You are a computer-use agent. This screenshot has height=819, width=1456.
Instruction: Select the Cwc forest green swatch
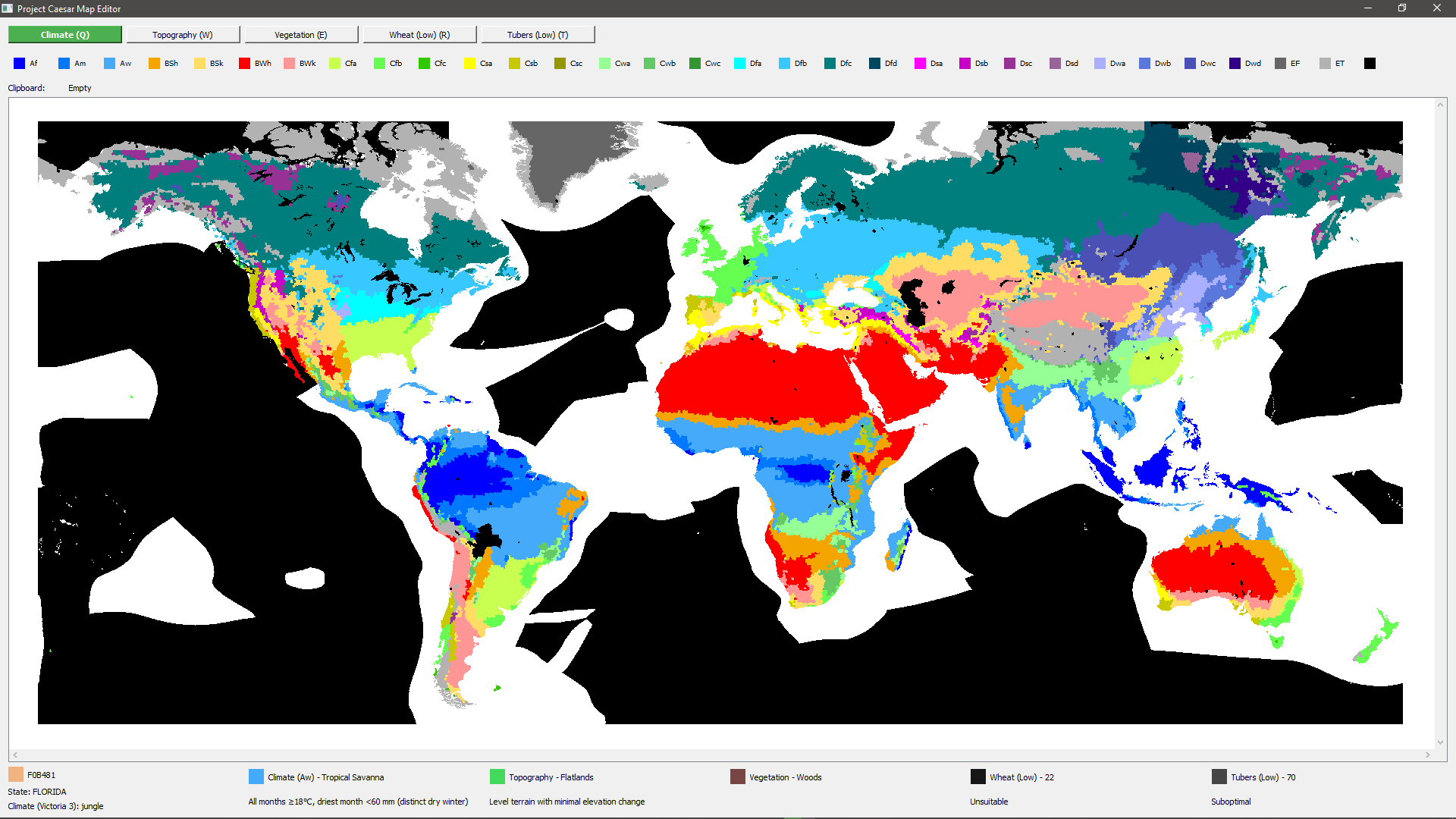(x=695, y=64)
